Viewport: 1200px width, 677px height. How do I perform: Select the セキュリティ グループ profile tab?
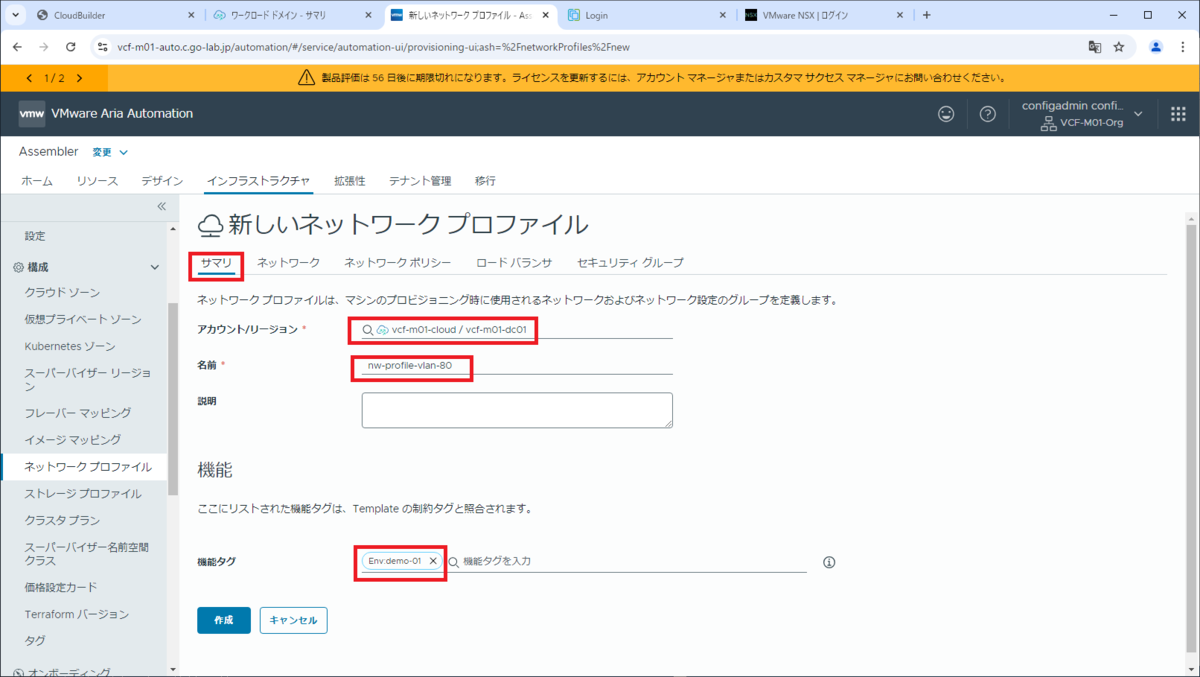click(x=630, y=262)
